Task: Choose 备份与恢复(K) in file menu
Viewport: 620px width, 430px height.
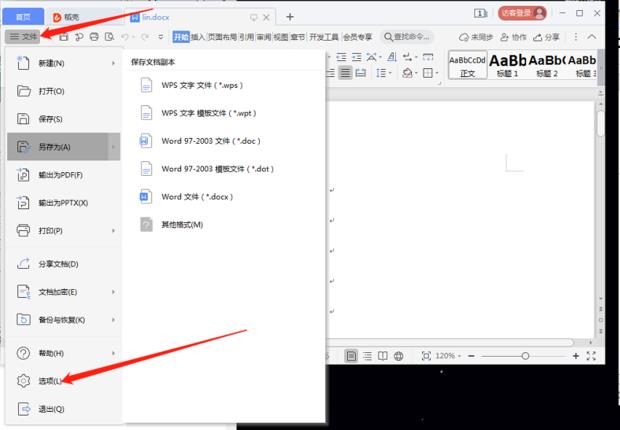Action: [x=63, y=320]
